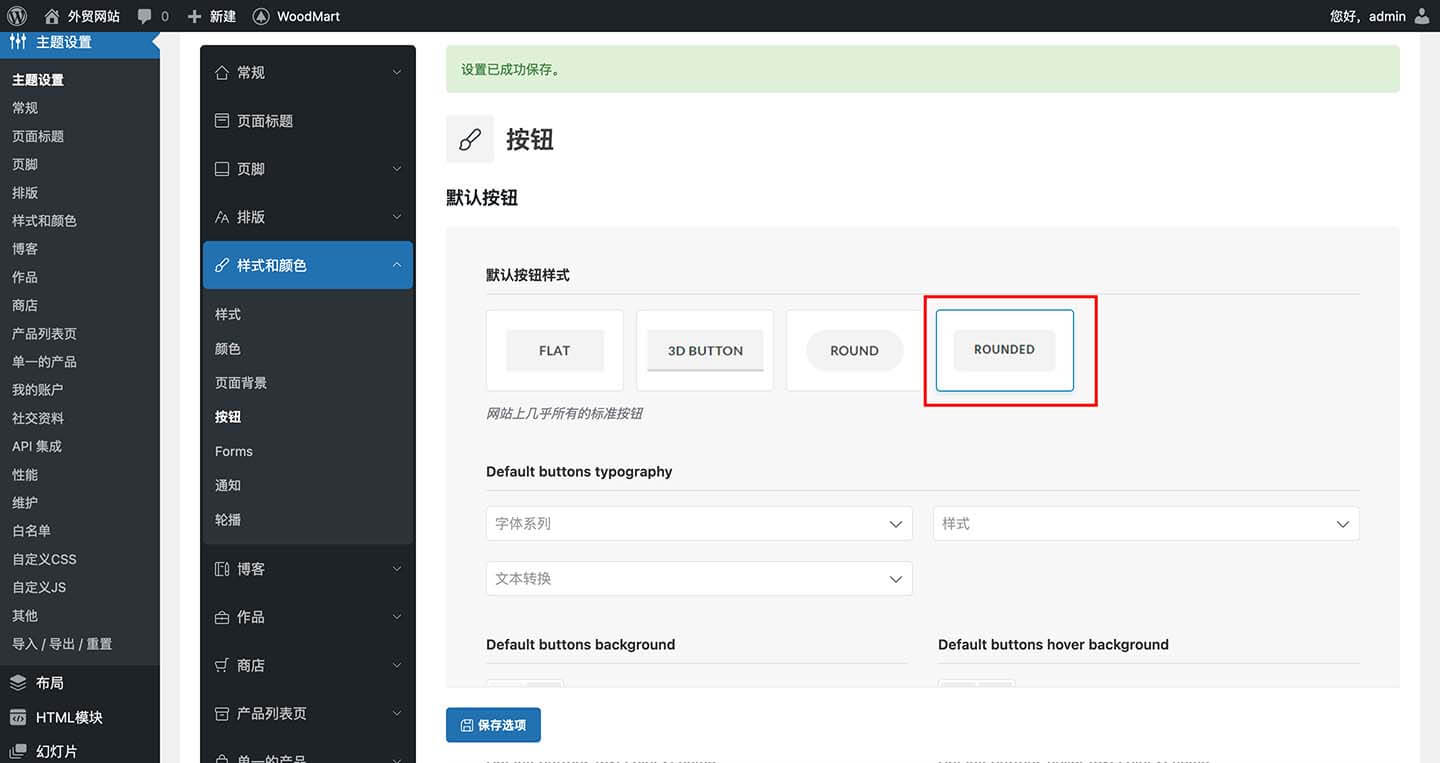Expand the 排版 section chevron
1440x763 pixels.
pos(397,217)
